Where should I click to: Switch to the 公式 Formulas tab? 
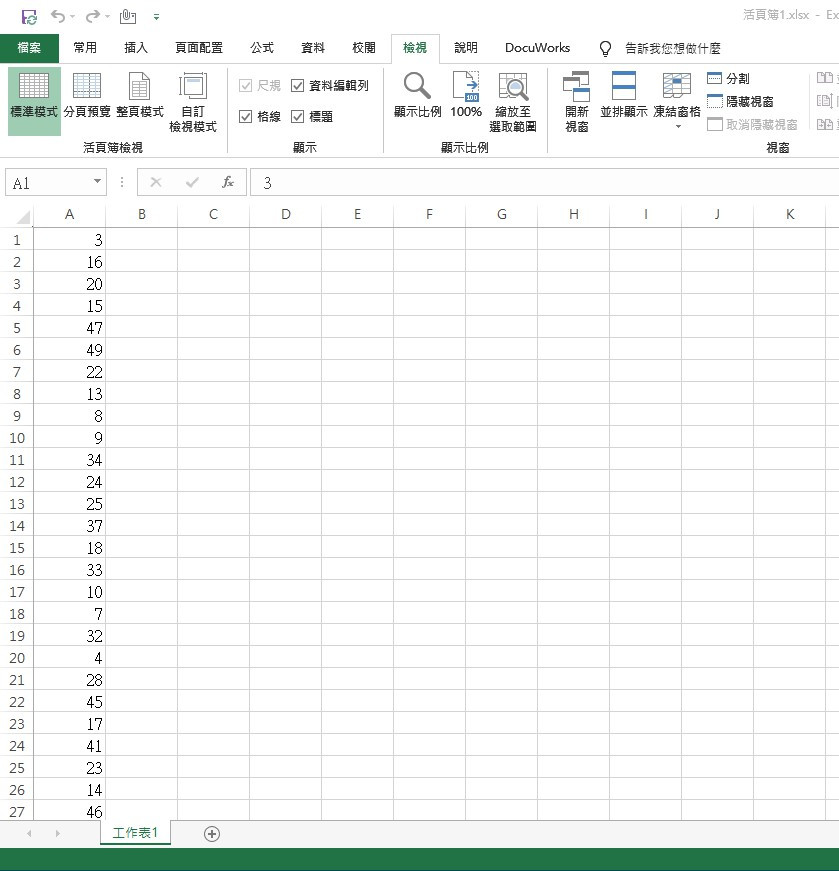pos(262,48)
